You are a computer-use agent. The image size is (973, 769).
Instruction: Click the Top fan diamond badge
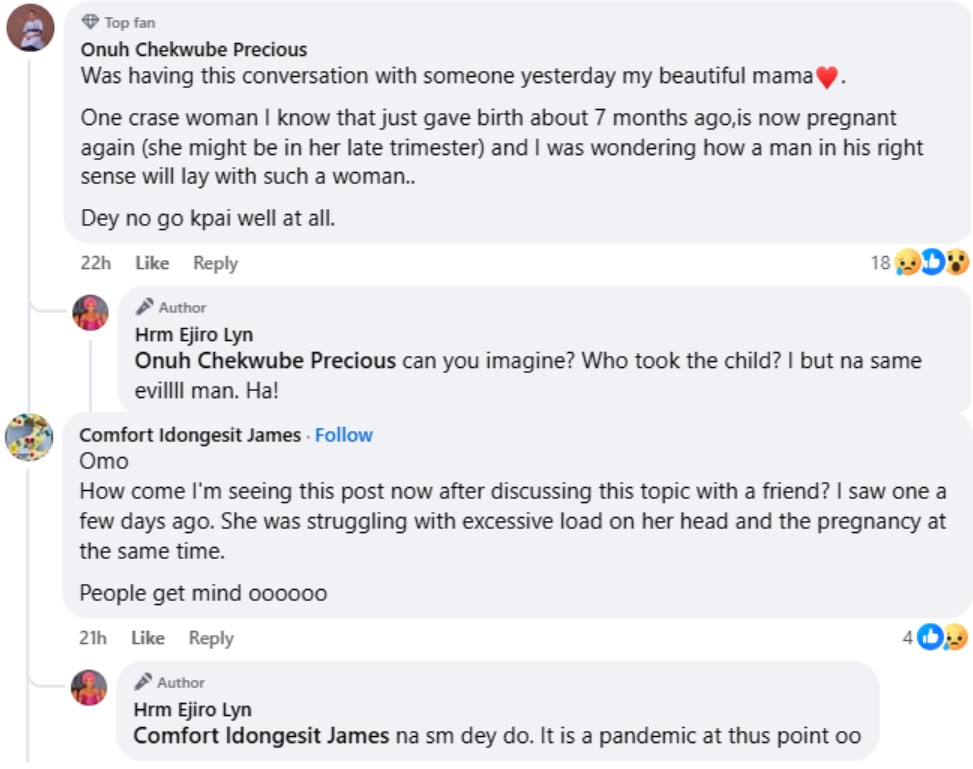90,22
